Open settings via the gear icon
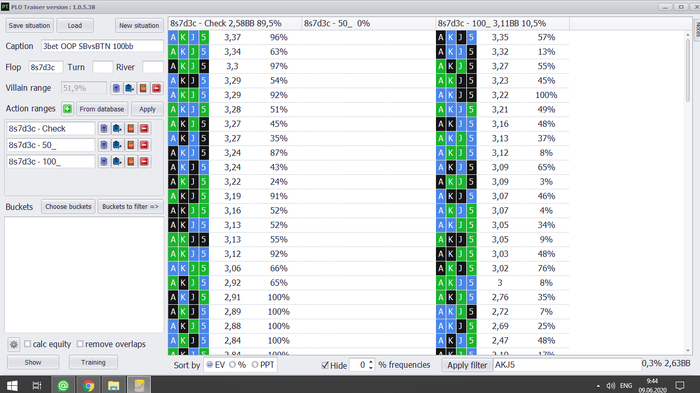 tap(14, 344)
